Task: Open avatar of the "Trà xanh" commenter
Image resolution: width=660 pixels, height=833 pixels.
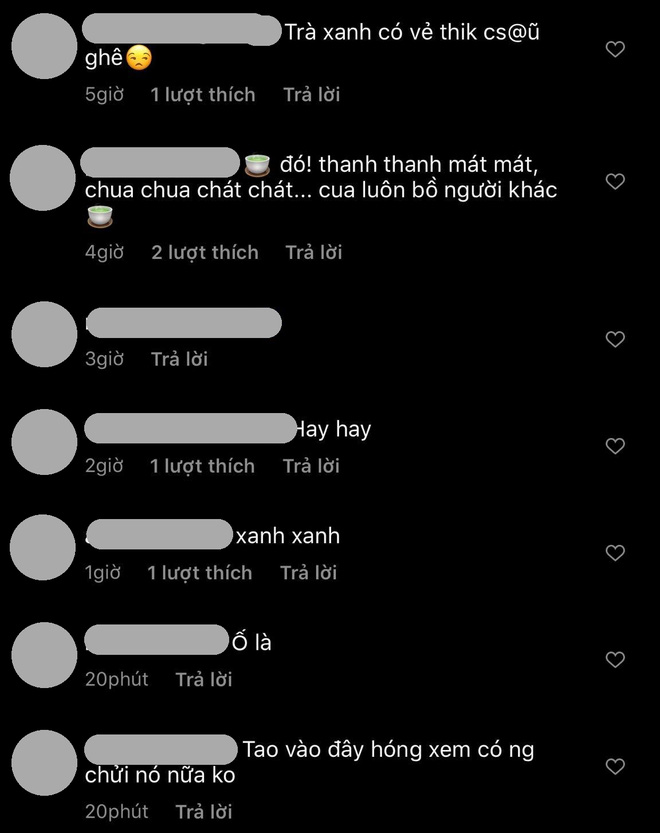Action: [x=44, y=46]
